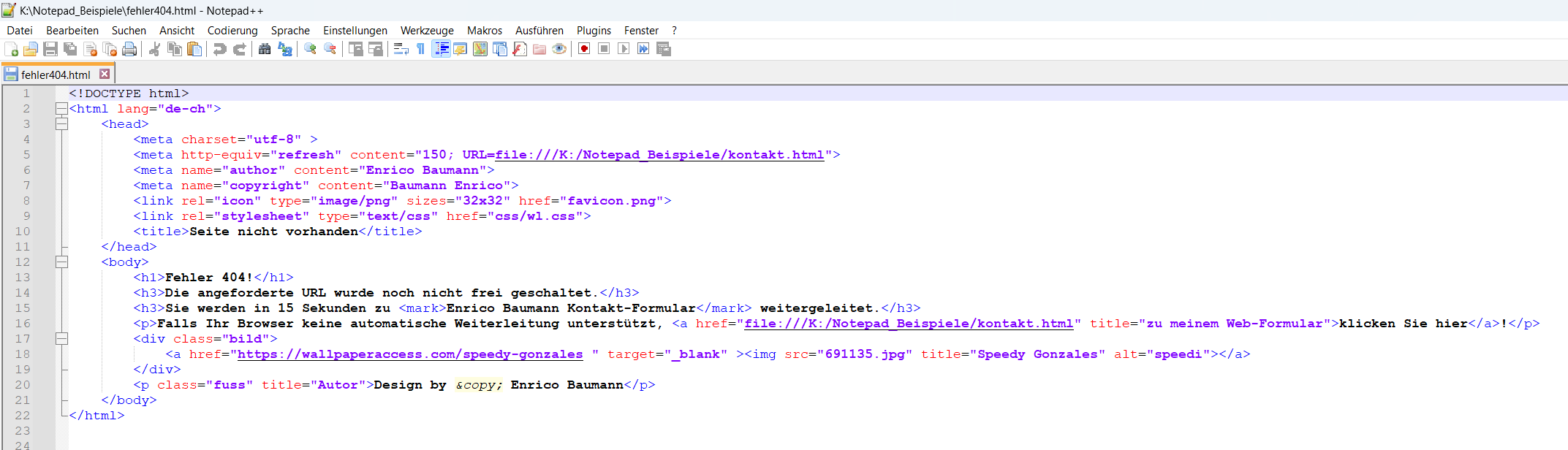Start macro recording with red record icon
Screen dimensions: 1568x450
[x=584, y=49]
